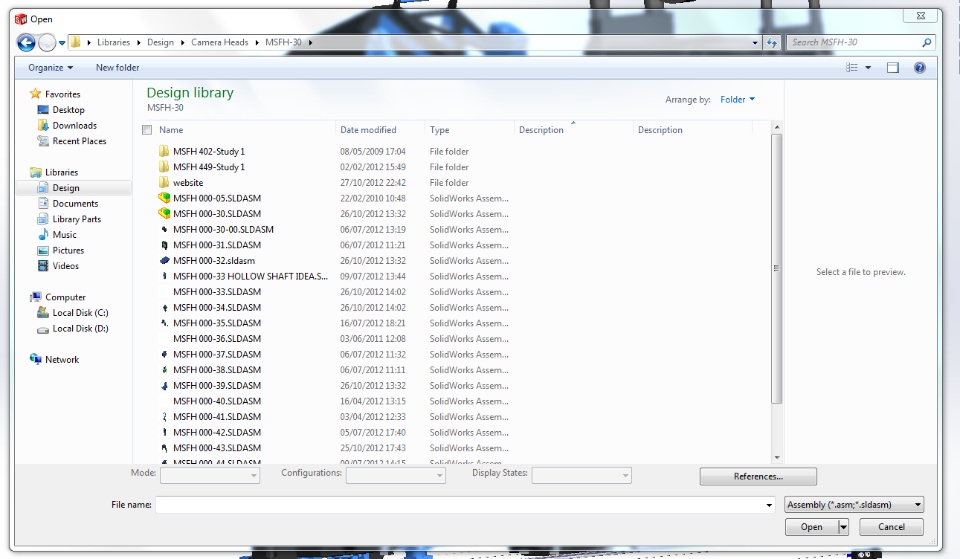Click the Pictures library icon
The image size is (960, 559).
coord(43,250)
